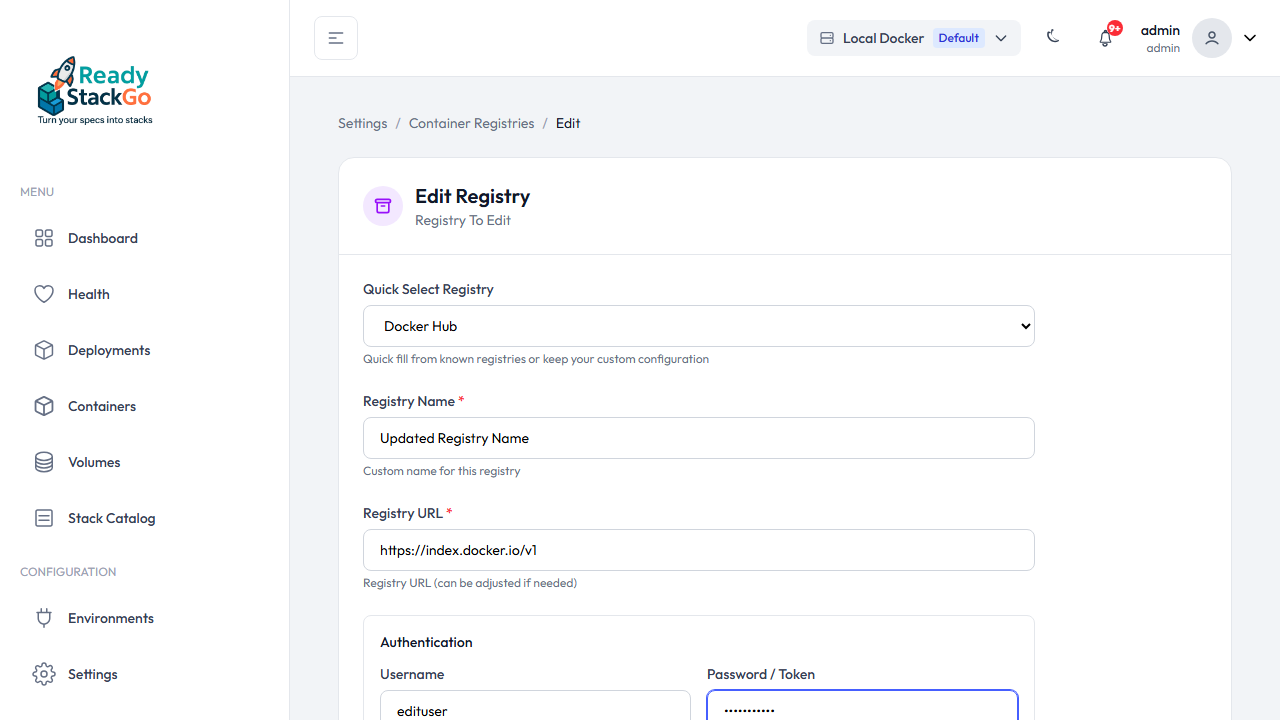Screen dimensions: 1280x720
Task: Open Stack Catalog in the sidebar
Action: coord(111,518)
